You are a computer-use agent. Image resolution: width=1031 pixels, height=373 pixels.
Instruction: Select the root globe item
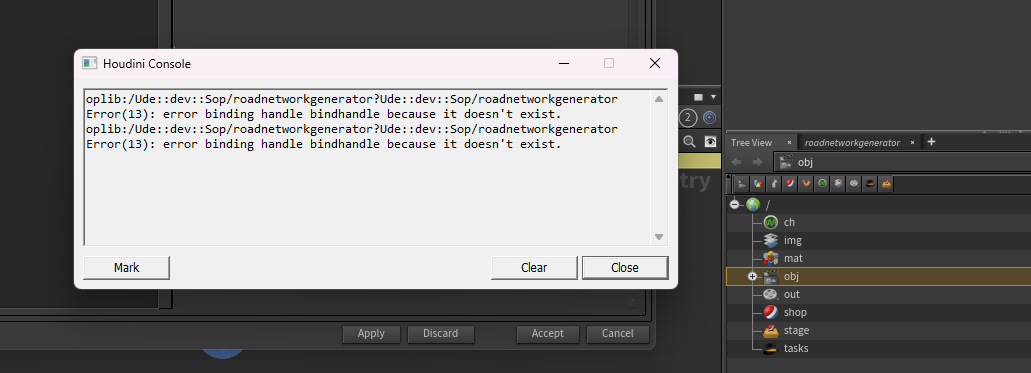pos(753,205)
